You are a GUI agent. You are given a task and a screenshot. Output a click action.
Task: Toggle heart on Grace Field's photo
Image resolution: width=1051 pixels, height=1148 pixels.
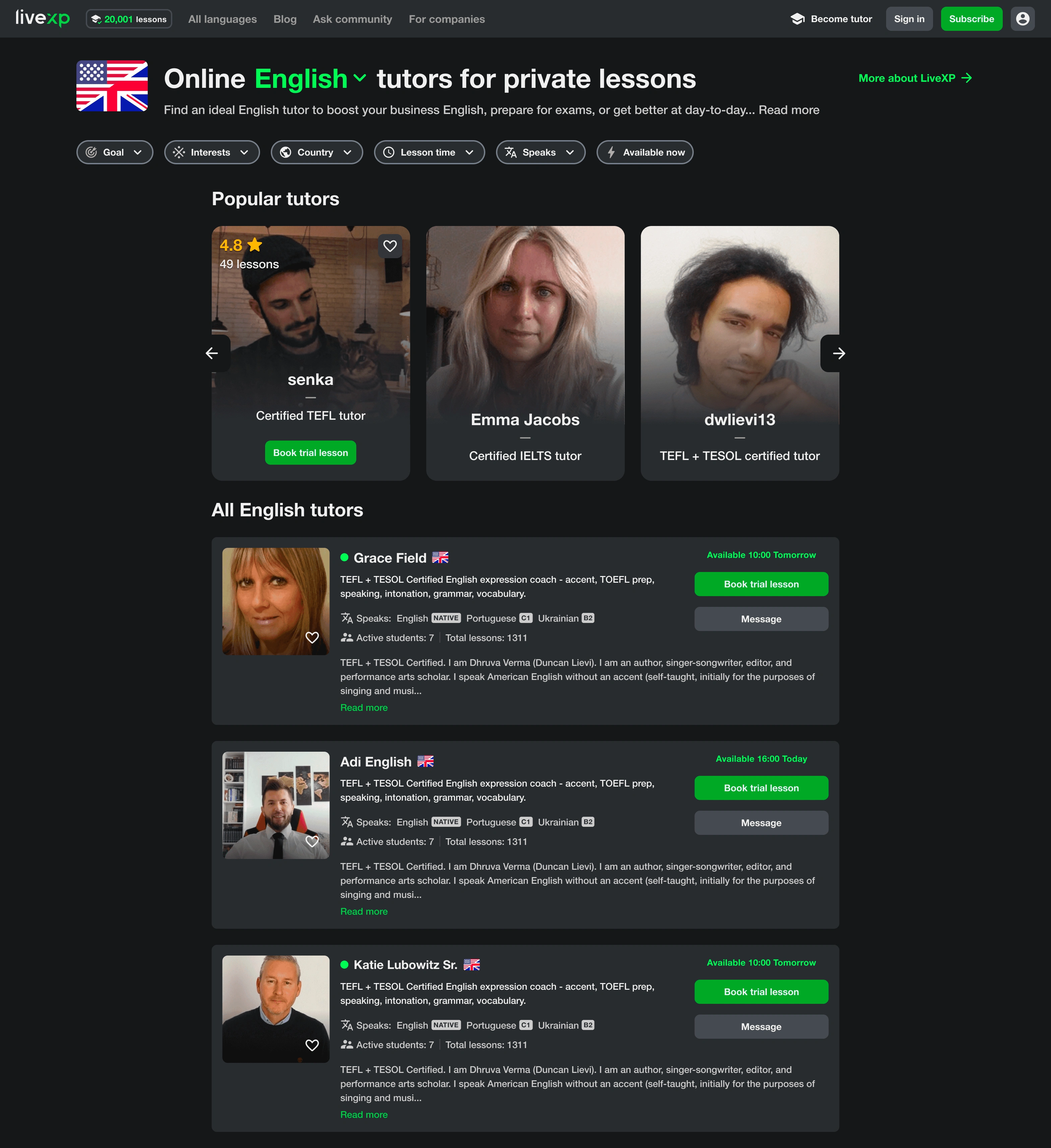coord(312,637)
